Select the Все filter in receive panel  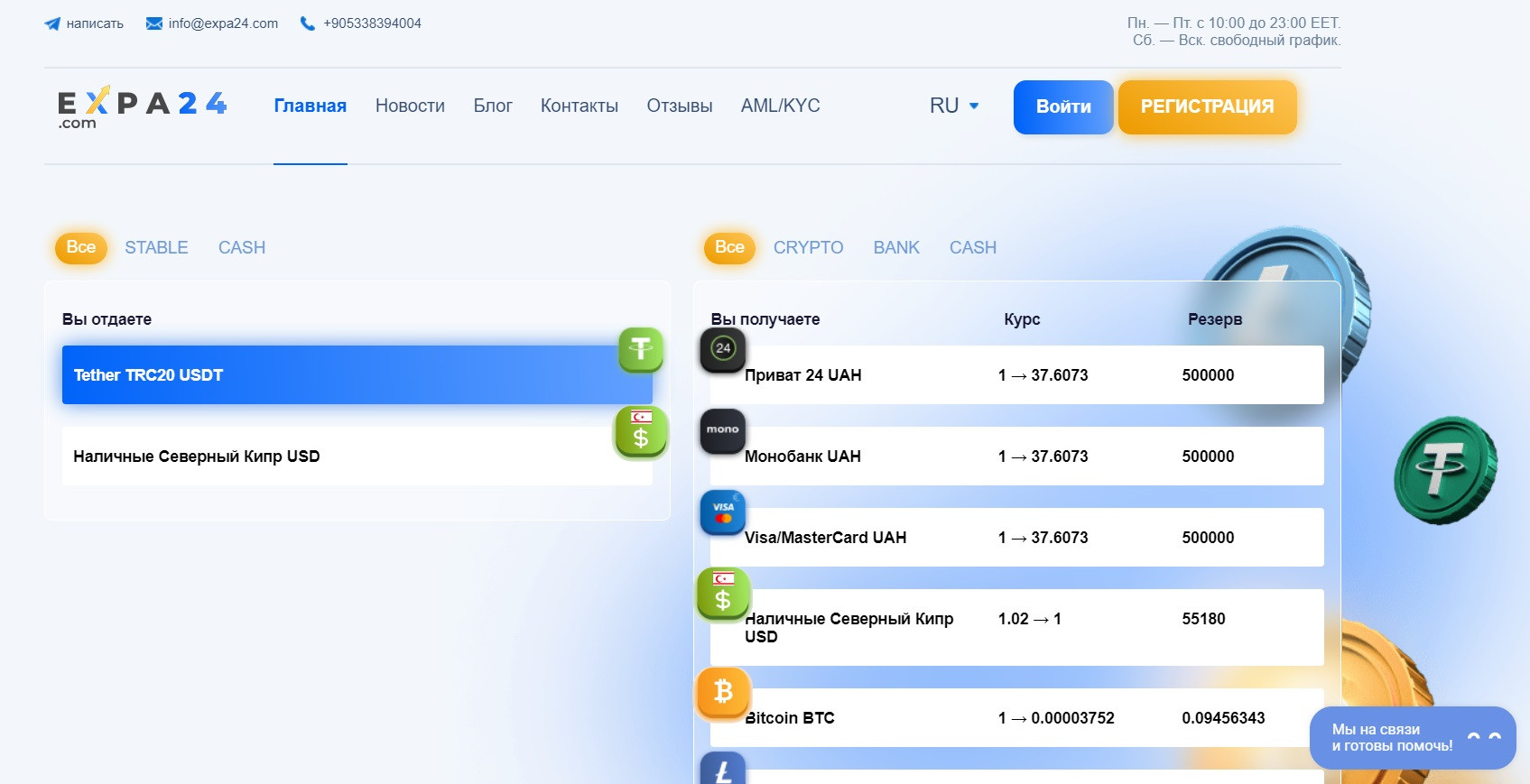pos(729,247)
